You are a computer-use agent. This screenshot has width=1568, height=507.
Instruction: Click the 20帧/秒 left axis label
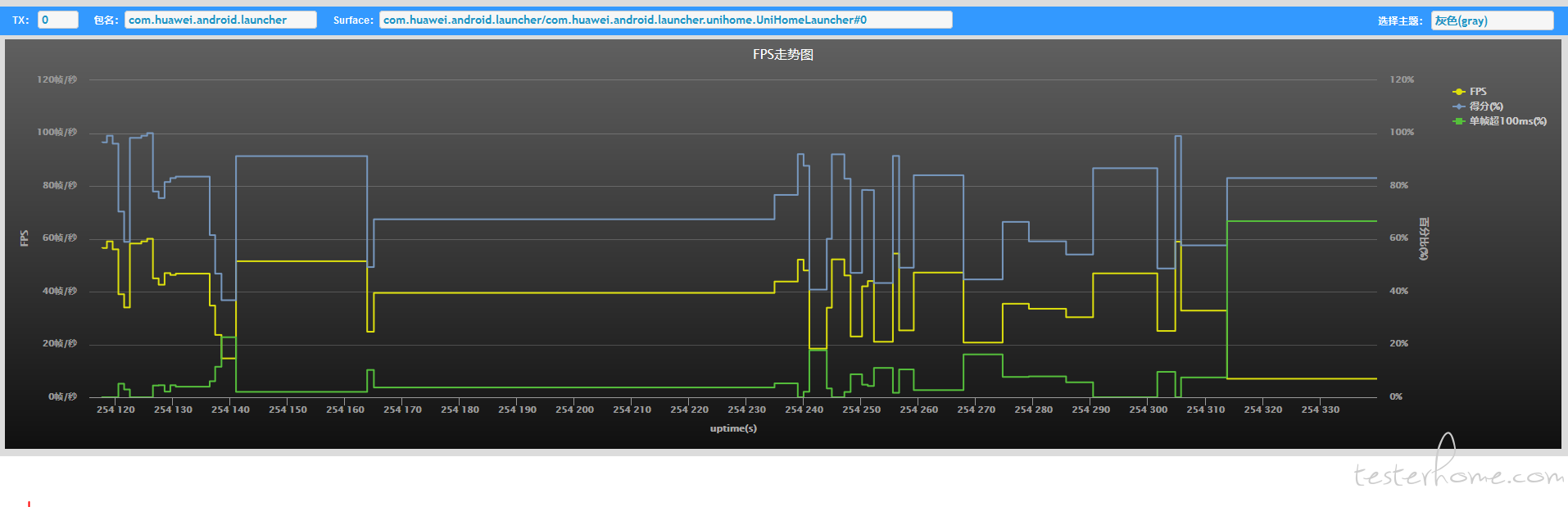(x=60, y=343)
